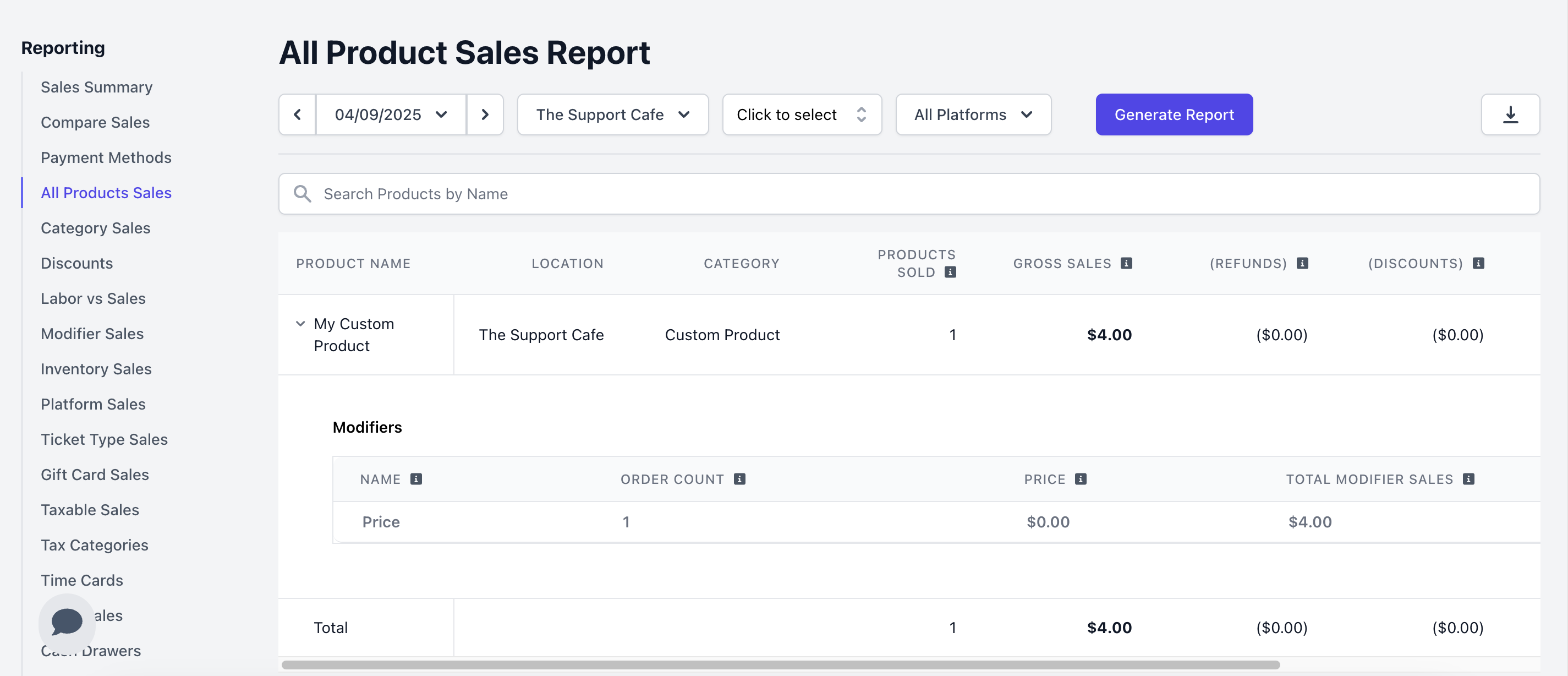Viewport: 1568px width, 676px height.
Task: Open the All Platforms dropdown
Action: click(x=973, y=115)
